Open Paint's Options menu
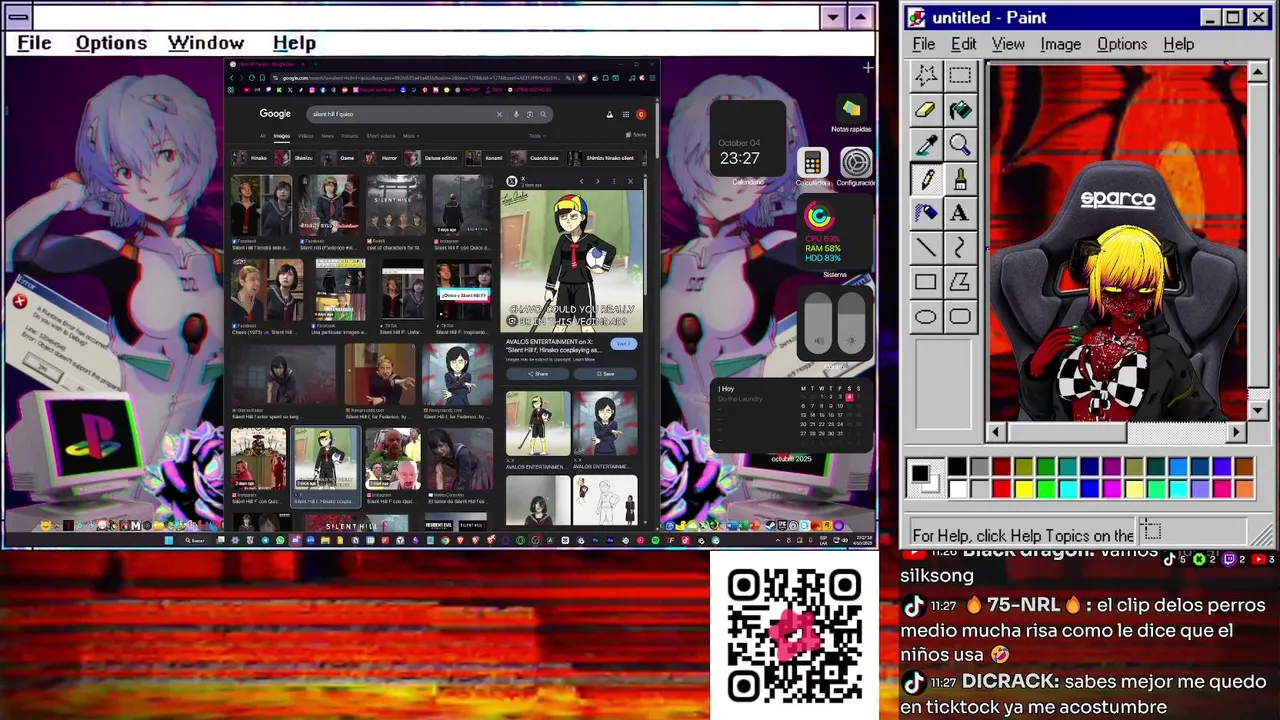 (1122, 44)
